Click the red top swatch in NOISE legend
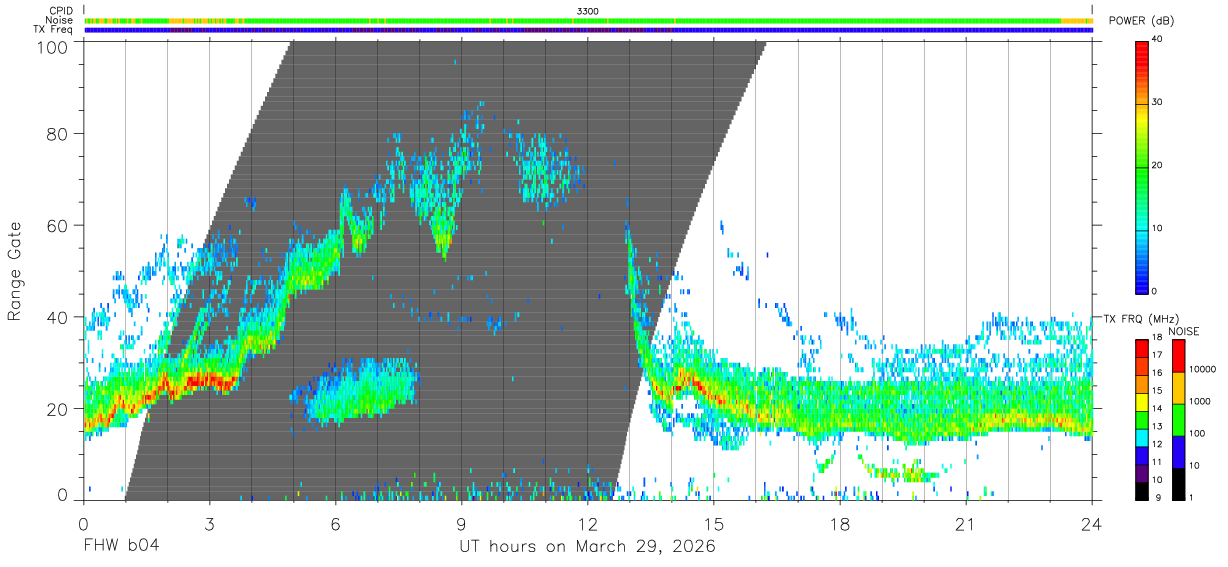The height and width of the screenshot is (567, 1228). click(1179, 355)
